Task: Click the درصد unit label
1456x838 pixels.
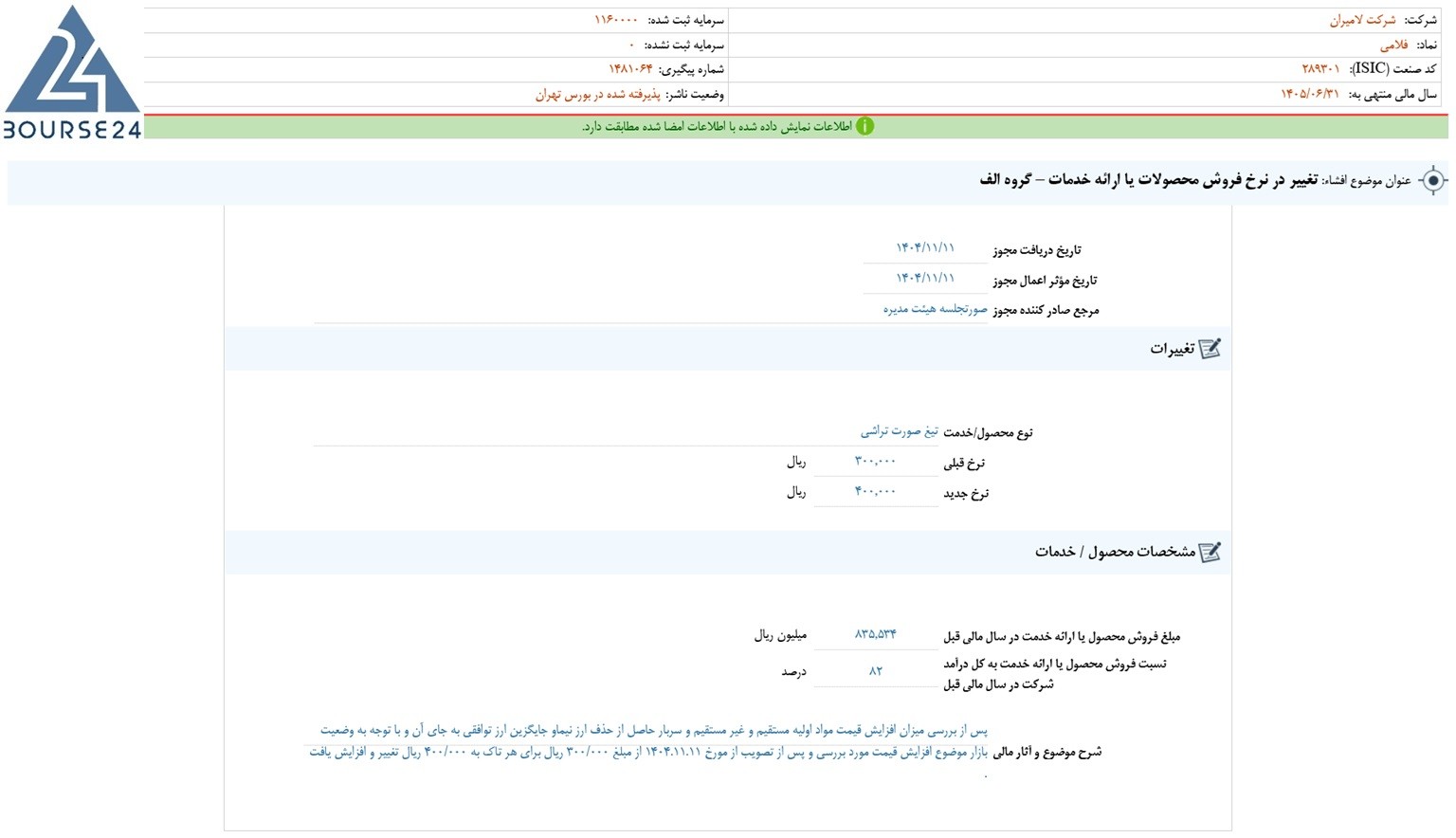Action: [793, 672]
